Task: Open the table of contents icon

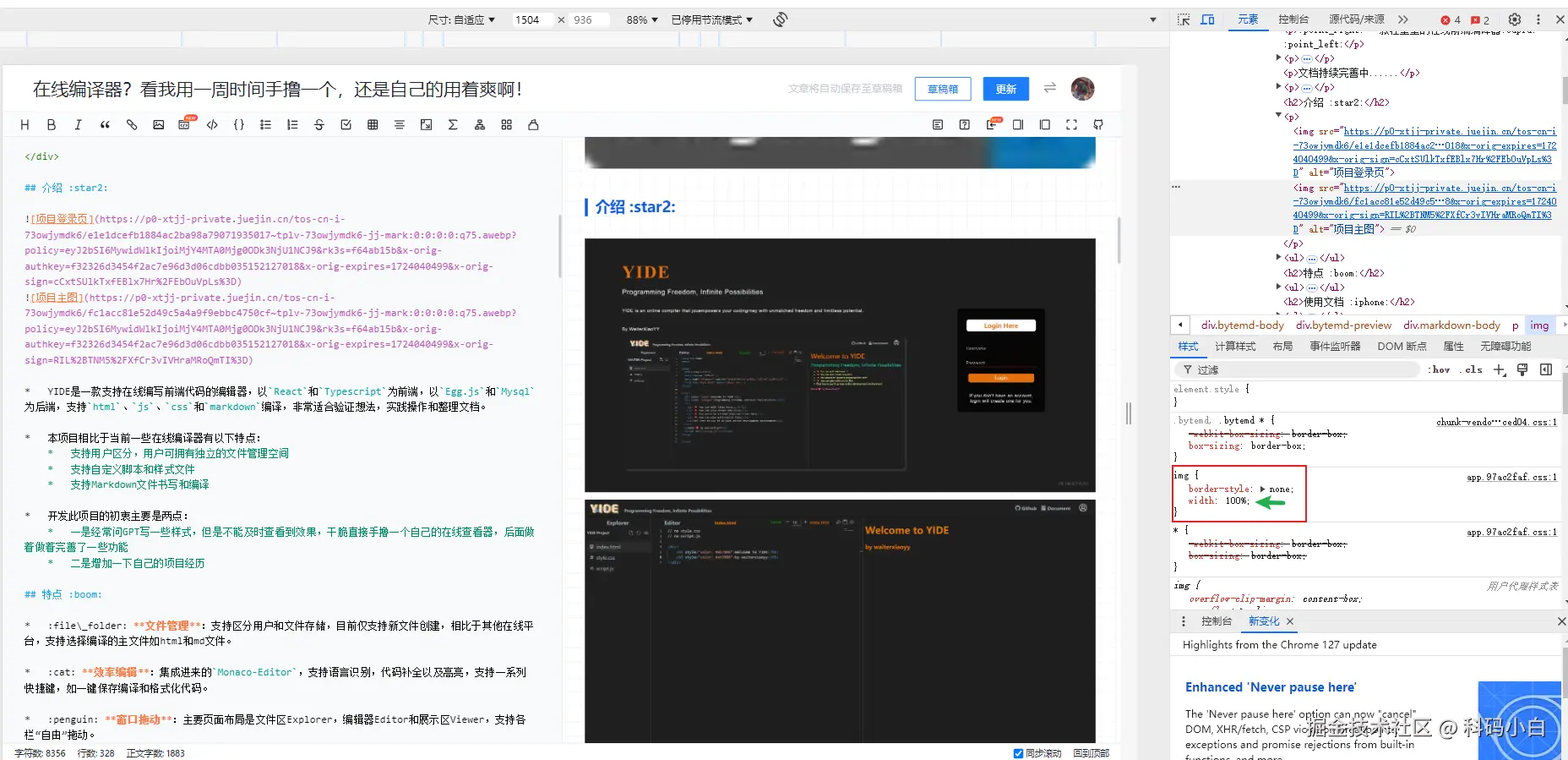Action: click(x=938, y=124)
